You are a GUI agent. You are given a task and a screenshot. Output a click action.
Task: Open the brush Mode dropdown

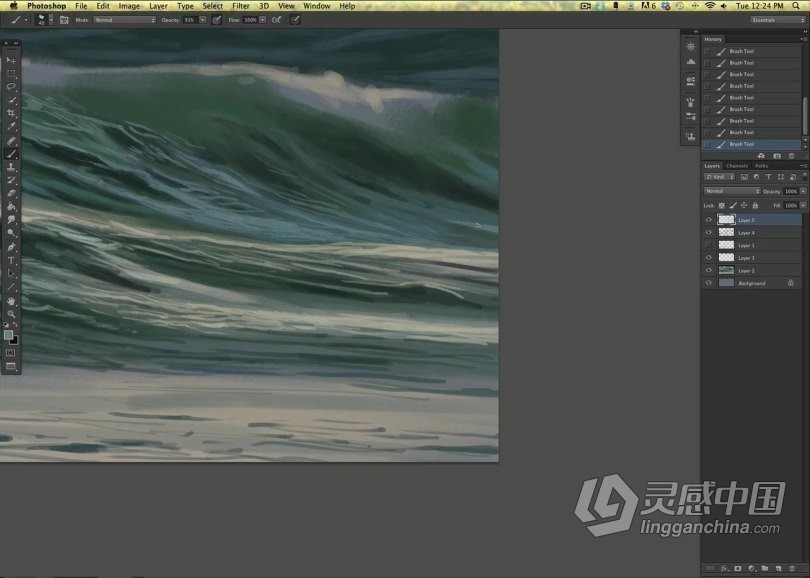pyautogui.click(x=124, y=20)
